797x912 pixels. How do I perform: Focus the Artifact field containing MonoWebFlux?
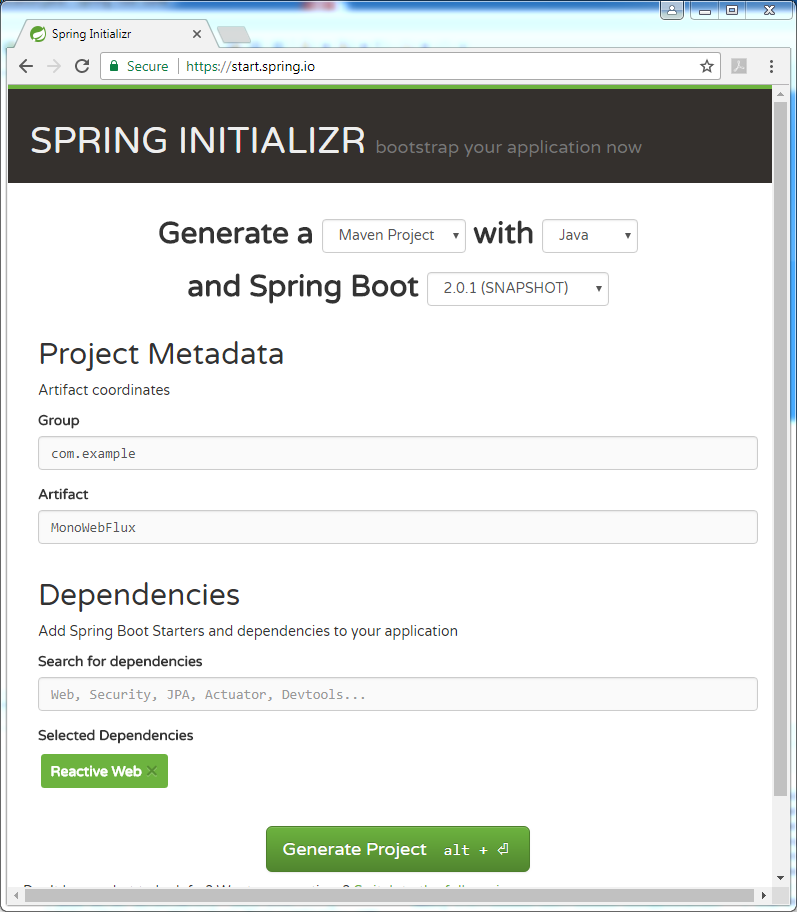[x=398, y=527]
